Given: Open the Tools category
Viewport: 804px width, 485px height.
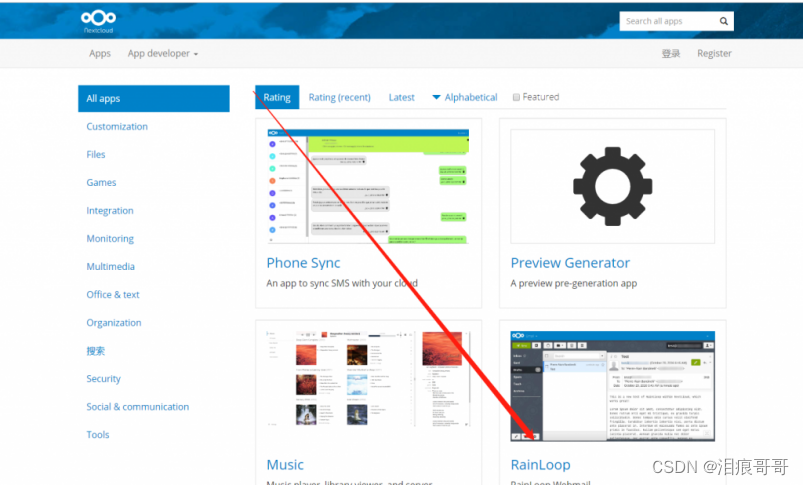Looking at the screenshot, I should pyautogui.click(x=98, y=435).
